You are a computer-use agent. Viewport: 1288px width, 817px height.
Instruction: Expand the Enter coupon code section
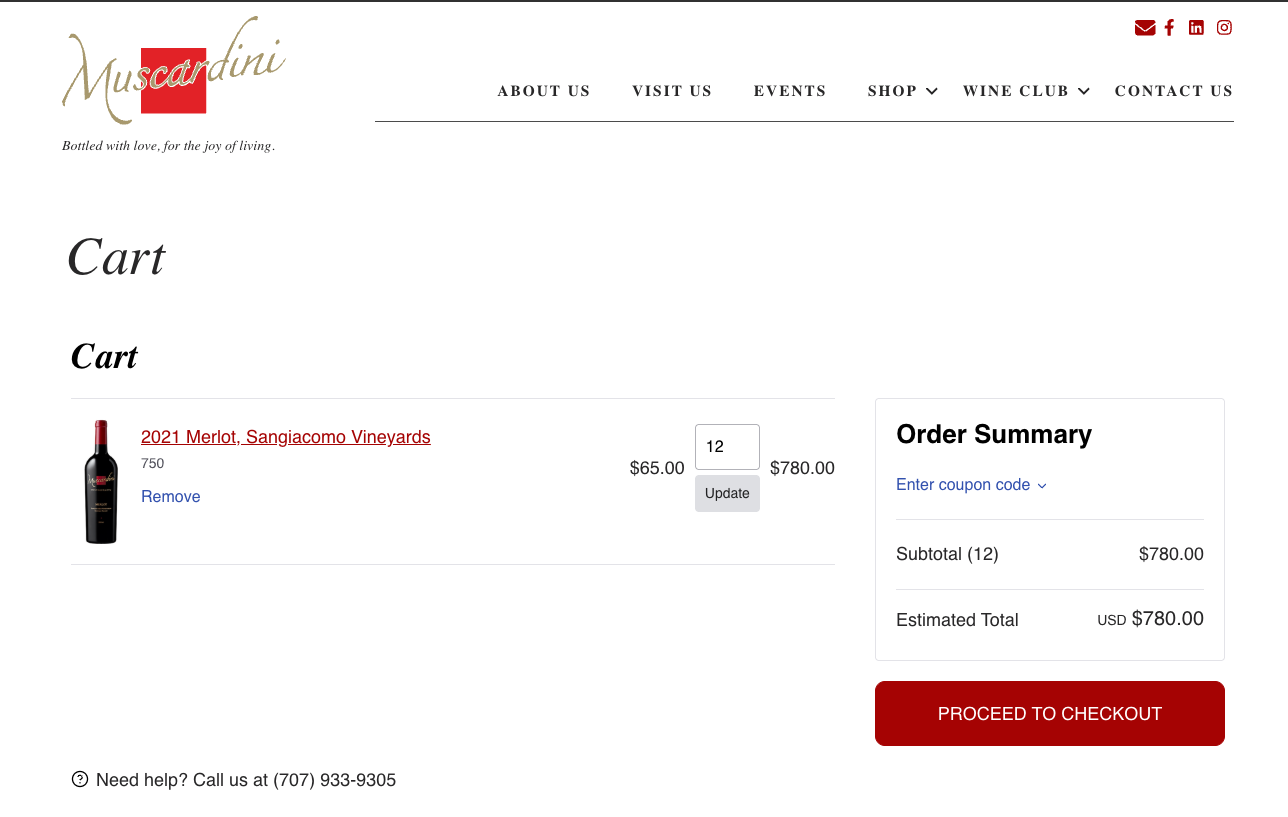[971, 485]
